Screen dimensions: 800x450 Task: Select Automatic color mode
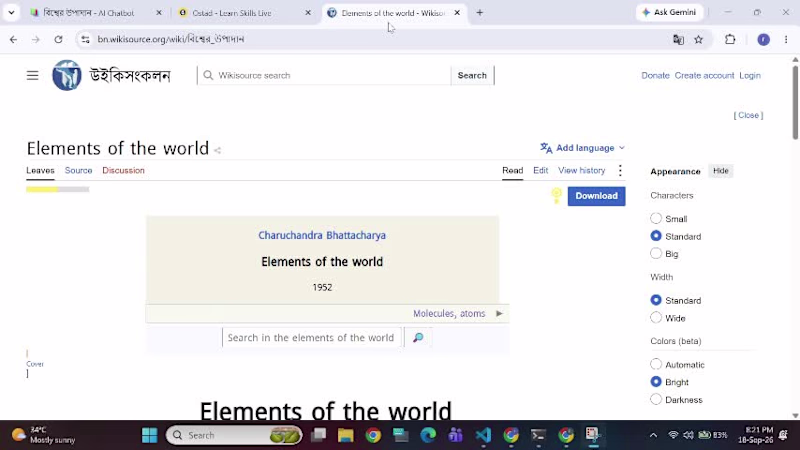(656, 364)
